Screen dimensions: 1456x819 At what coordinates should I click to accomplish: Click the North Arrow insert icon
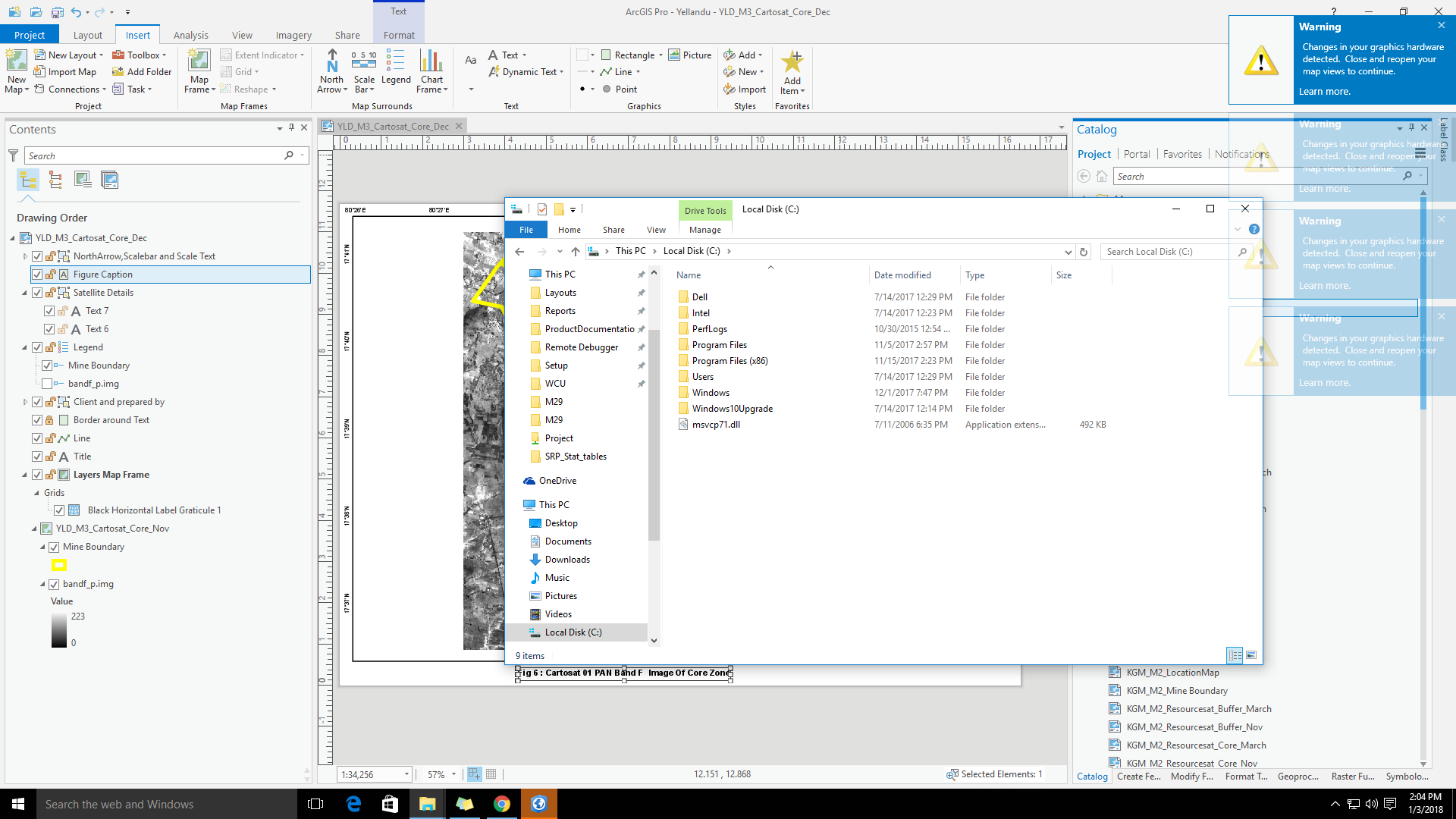coord(332,62)
